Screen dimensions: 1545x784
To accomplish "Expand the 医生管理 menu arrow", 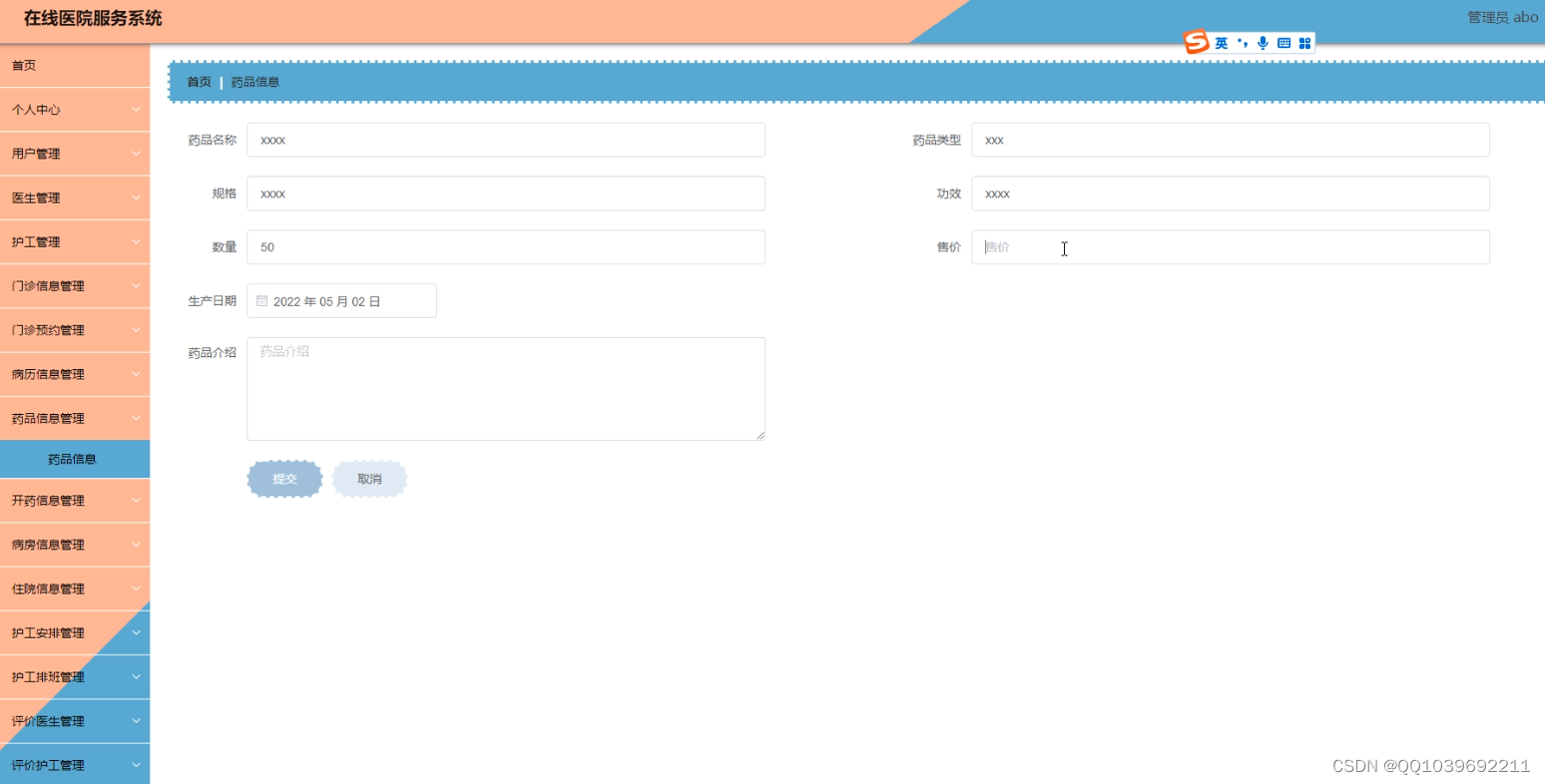I will point(136,197).
